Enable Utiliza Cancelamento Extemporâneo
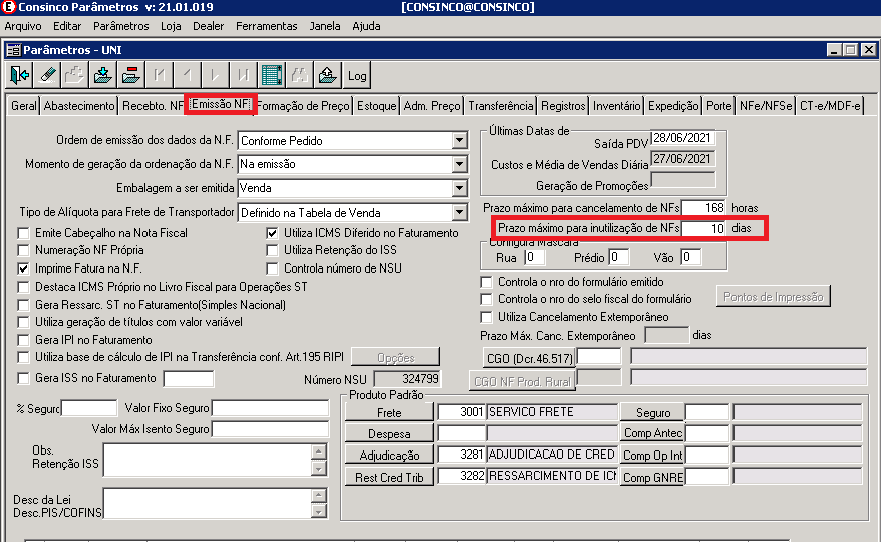 487,317
